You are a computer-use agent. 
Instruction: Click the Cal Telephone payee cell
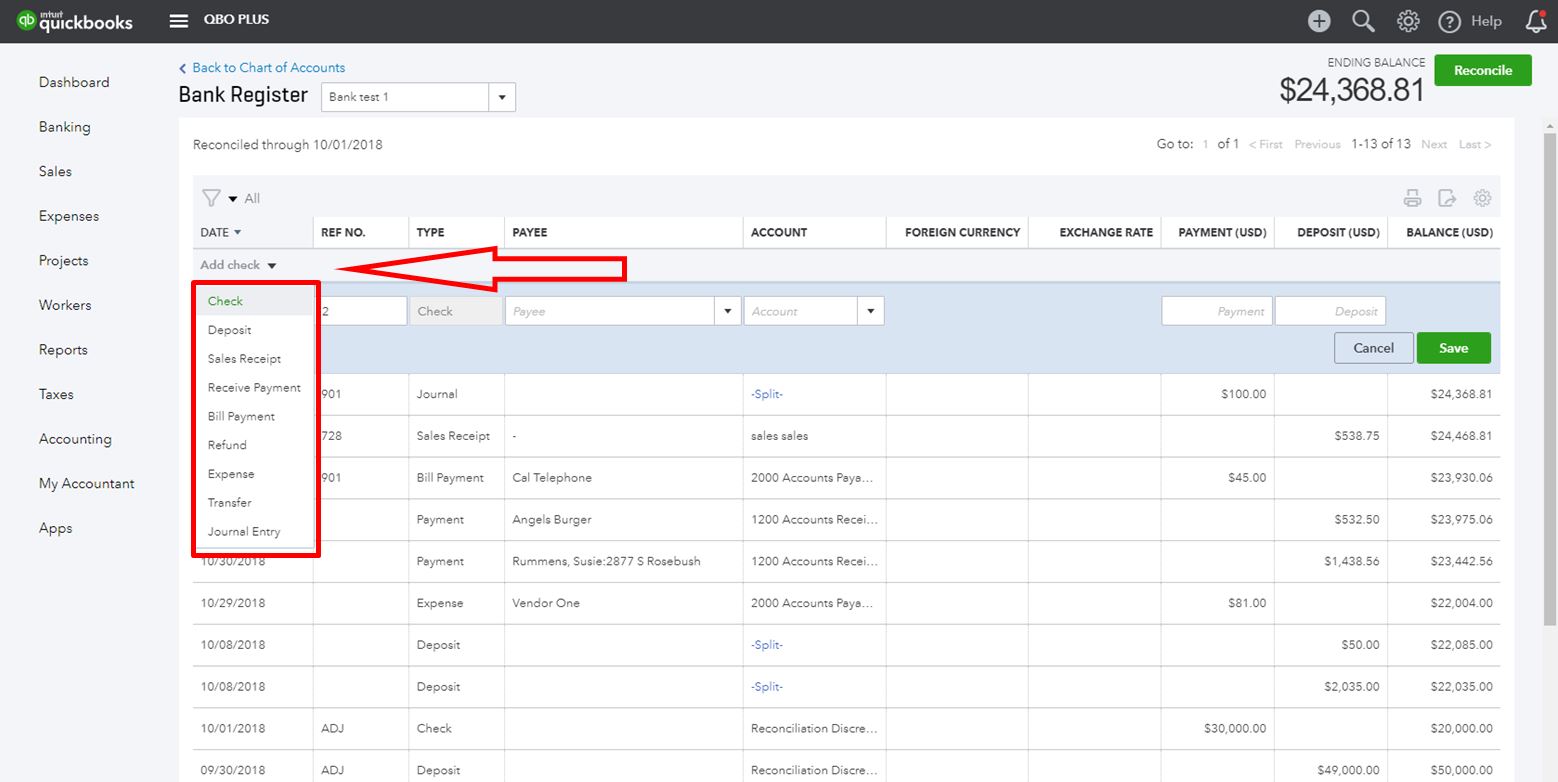[x=624, y=478]
